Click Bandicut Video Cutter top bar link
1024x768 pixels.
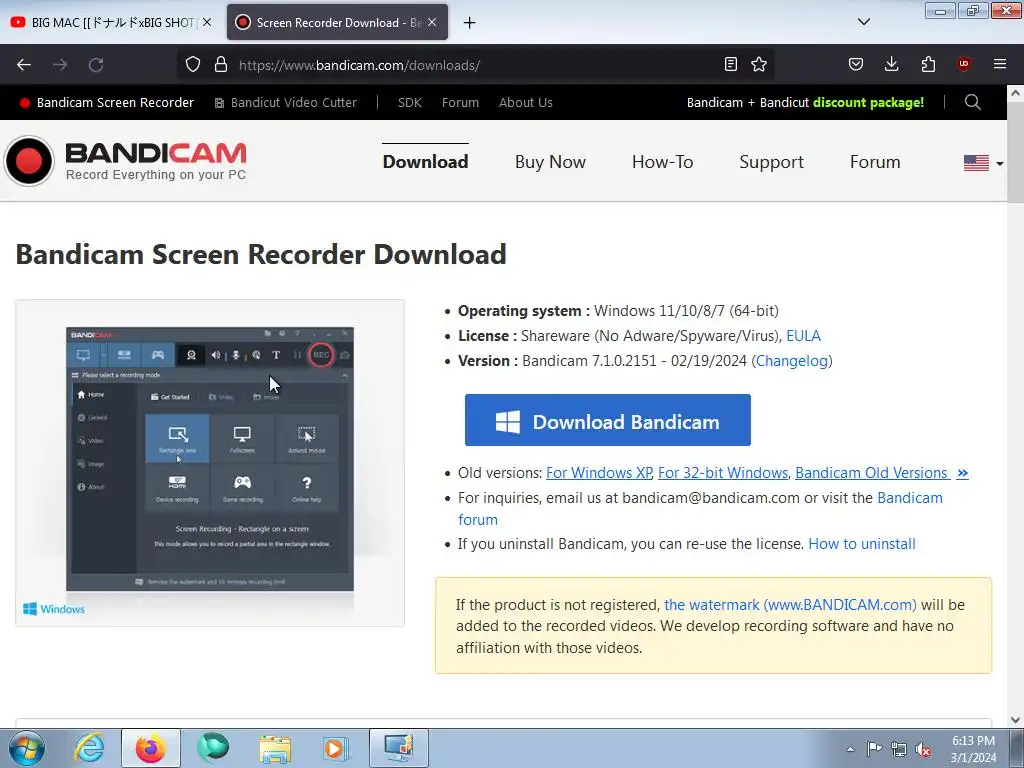click(x=286, y=103)
